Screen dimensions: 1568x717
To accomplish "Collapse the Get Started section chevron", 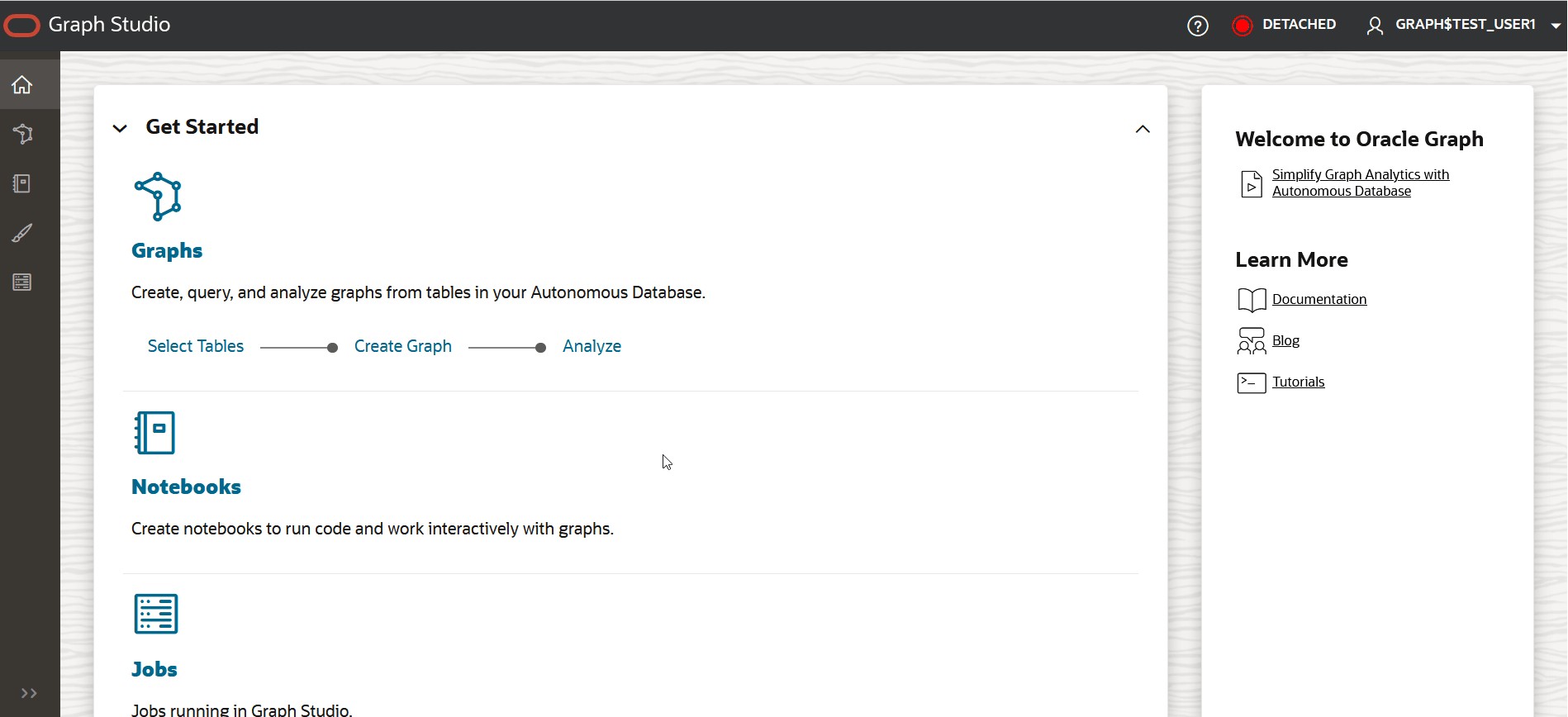I will coord(120,128).
